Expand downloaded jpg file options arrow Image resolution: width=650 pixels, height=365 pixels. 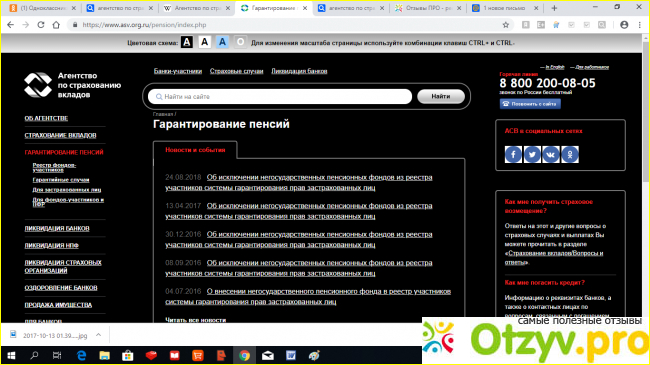click(x=98, y=335)
